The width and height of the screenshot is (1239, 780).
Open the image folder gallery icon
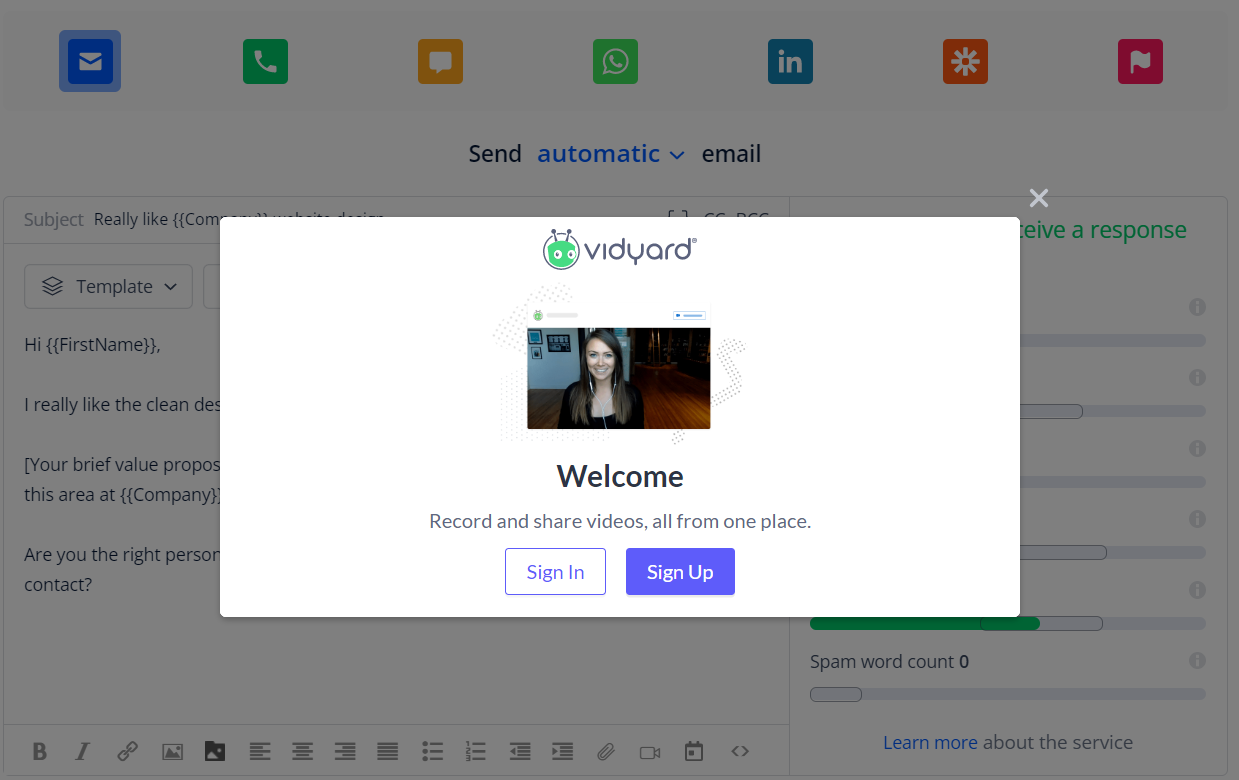(214, 751)
